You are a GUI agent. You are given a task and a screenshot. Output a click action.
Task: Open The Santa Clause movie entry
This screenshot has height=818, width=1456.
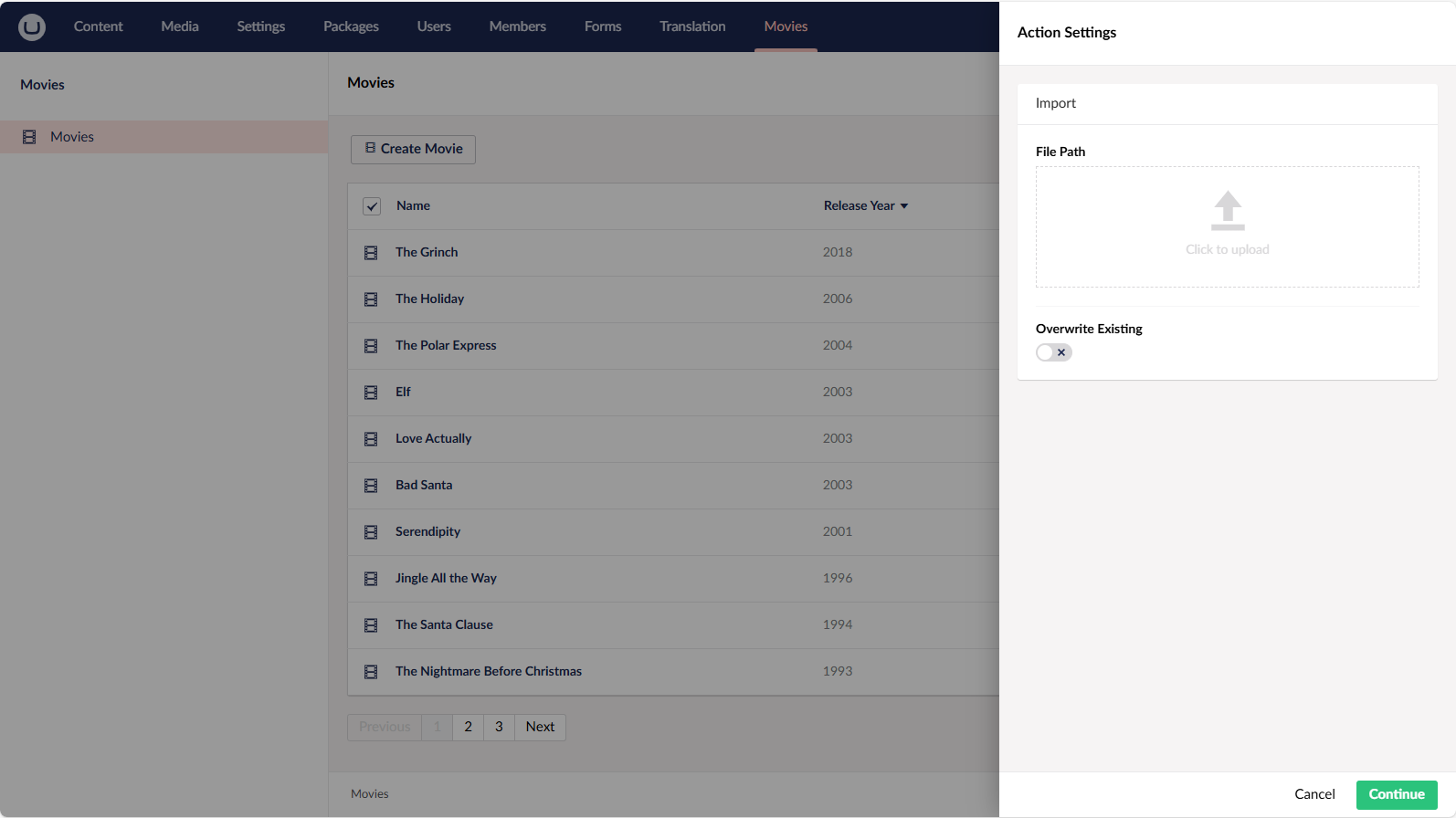click(444, 625)
